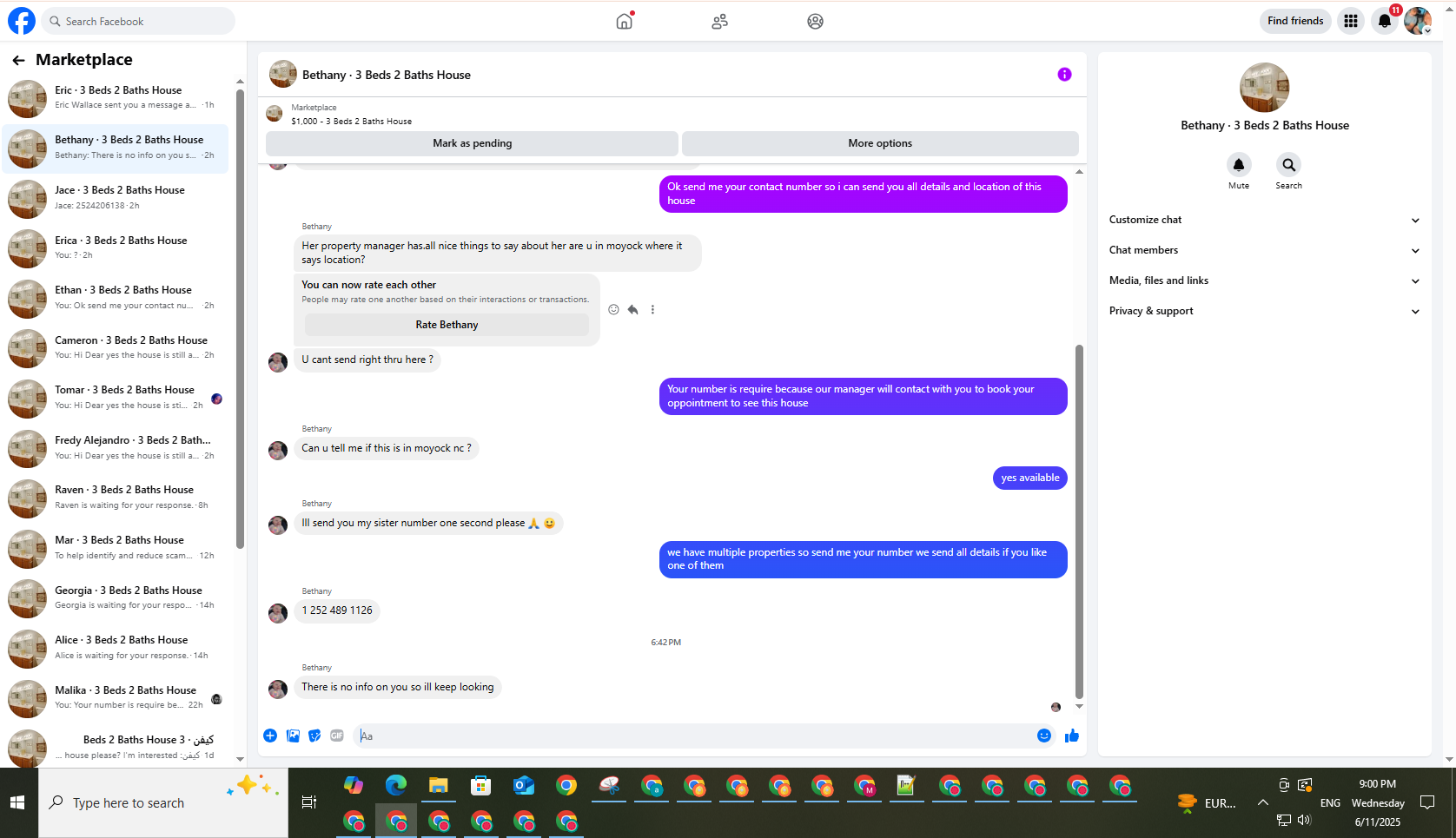
Task: Attach a photo using the image icon
Action: point(293,736)
